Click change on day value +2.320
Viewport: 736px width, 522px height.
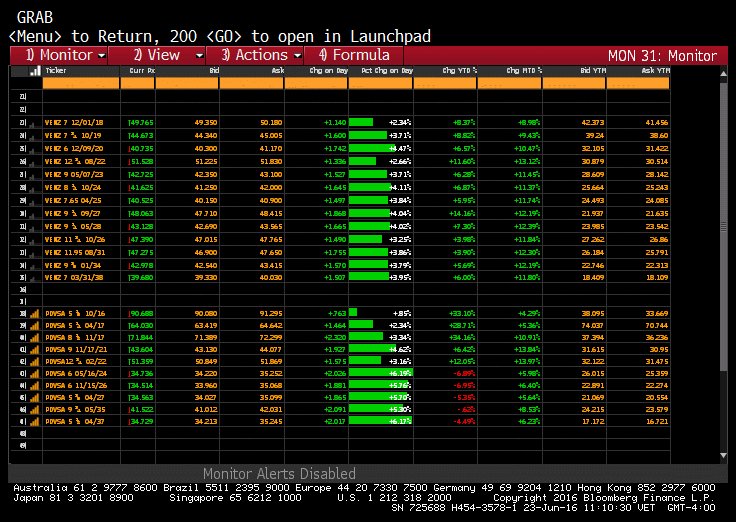coord(335,337)
